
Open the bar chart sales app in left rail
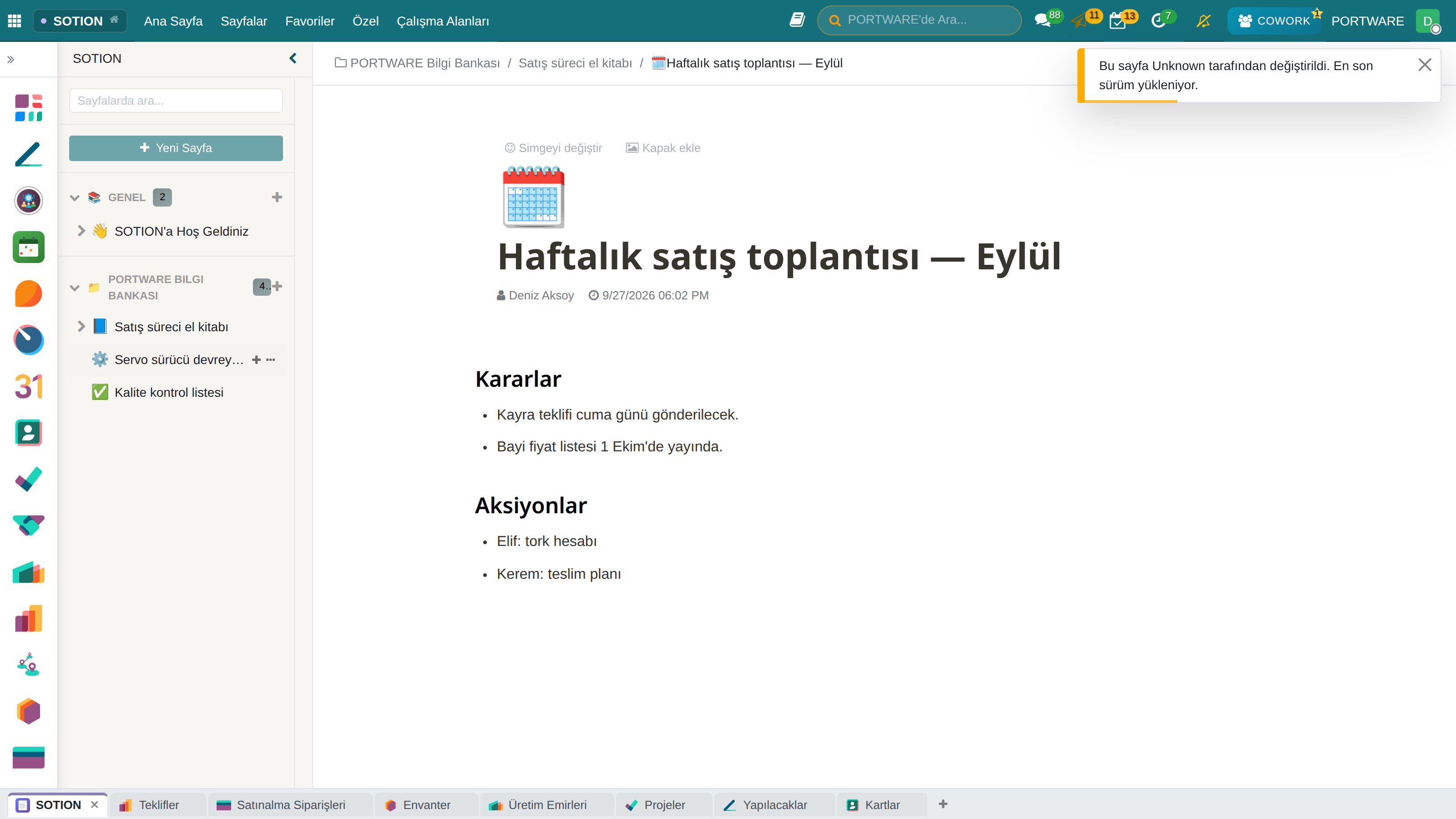(28, 618)
